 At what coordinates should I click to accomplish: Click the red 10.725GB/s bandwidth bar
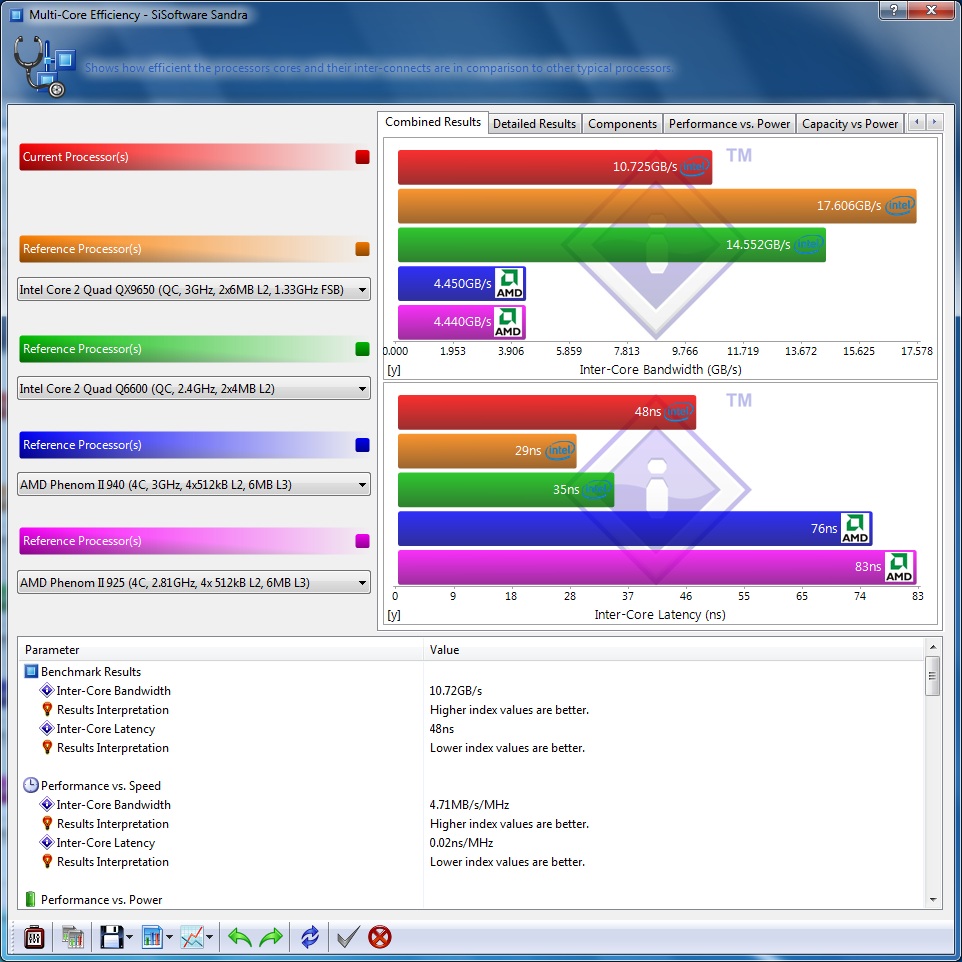coord(555,167)
